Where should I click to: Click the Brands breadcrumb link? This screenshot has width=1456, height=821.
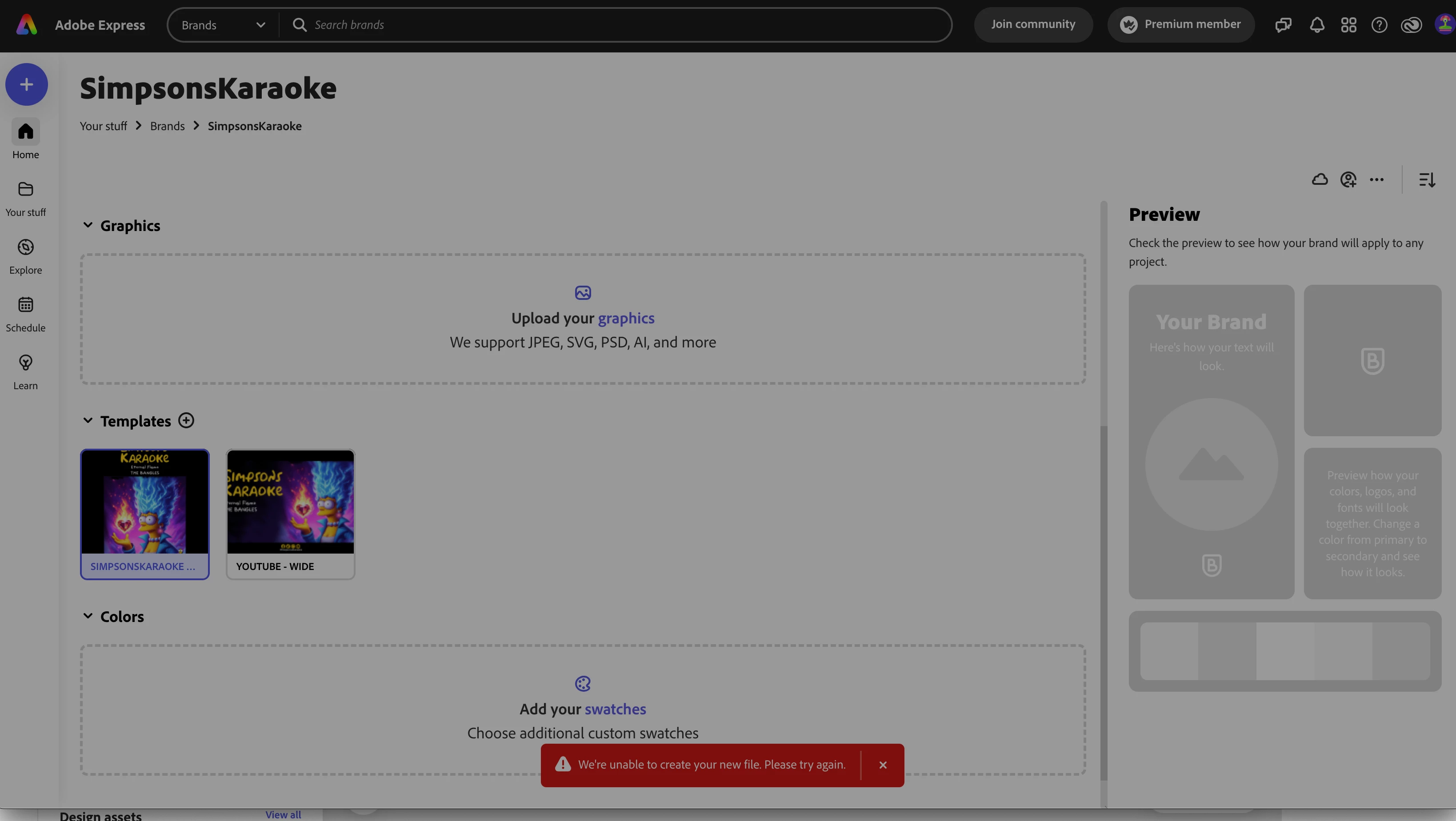[x=167, y=126]
